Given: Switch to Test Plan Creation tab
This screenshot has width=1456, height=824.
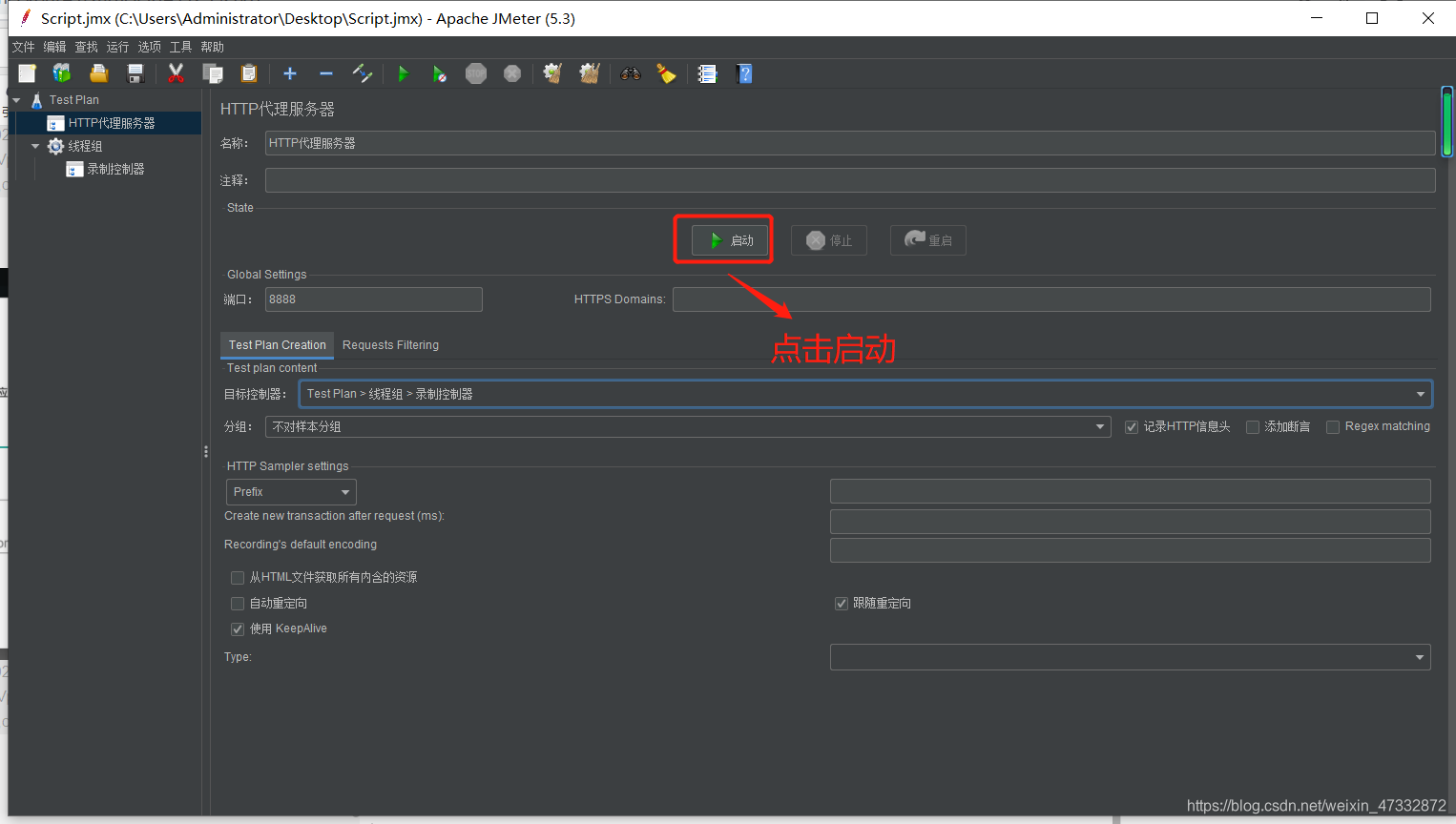Looking at the screenshot, I should (277, 345).
